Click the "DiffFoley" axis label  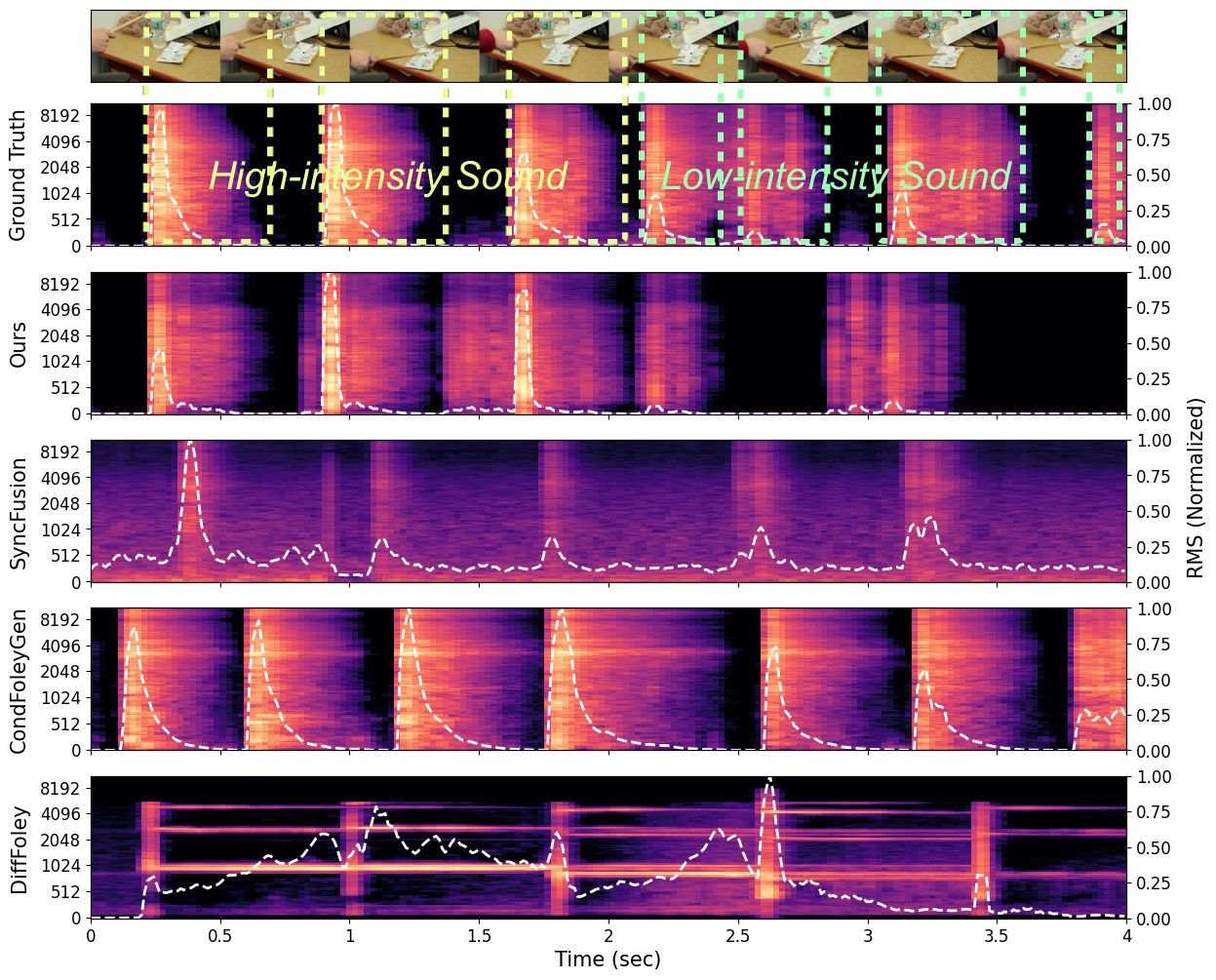pos(18,848)
